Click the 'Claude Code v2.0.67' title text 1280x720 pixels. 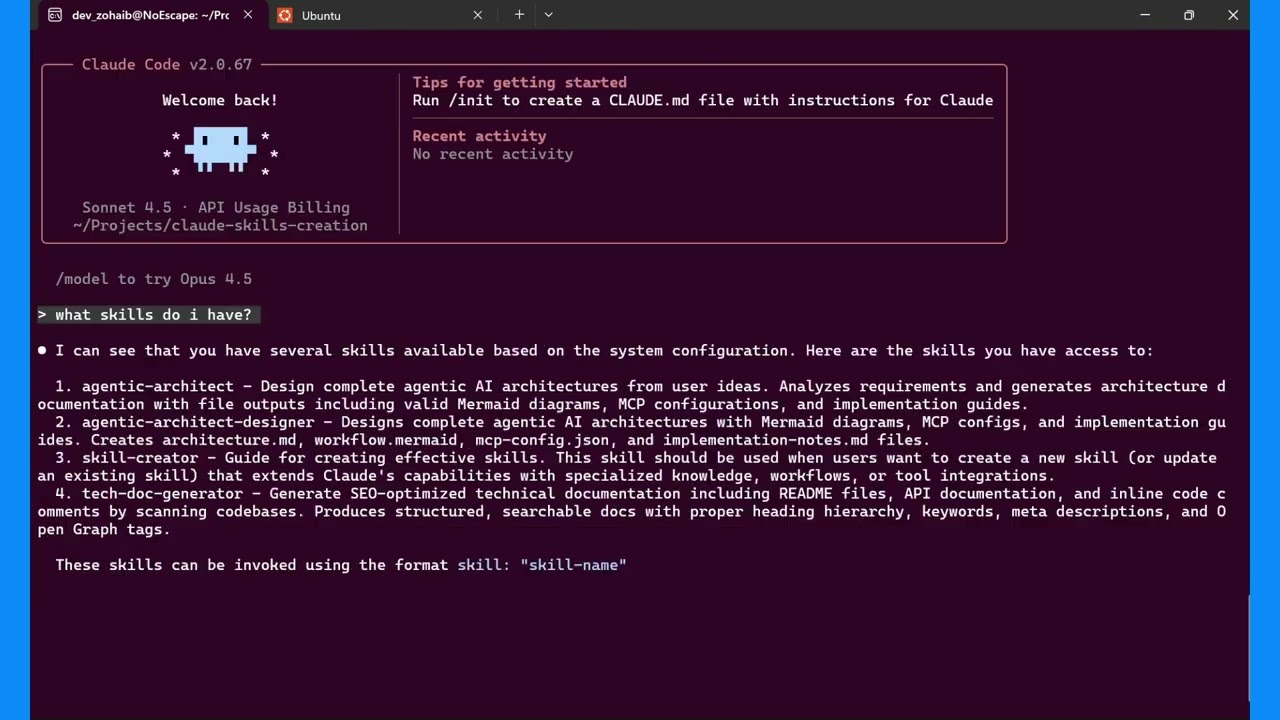(x=167, y=64)
